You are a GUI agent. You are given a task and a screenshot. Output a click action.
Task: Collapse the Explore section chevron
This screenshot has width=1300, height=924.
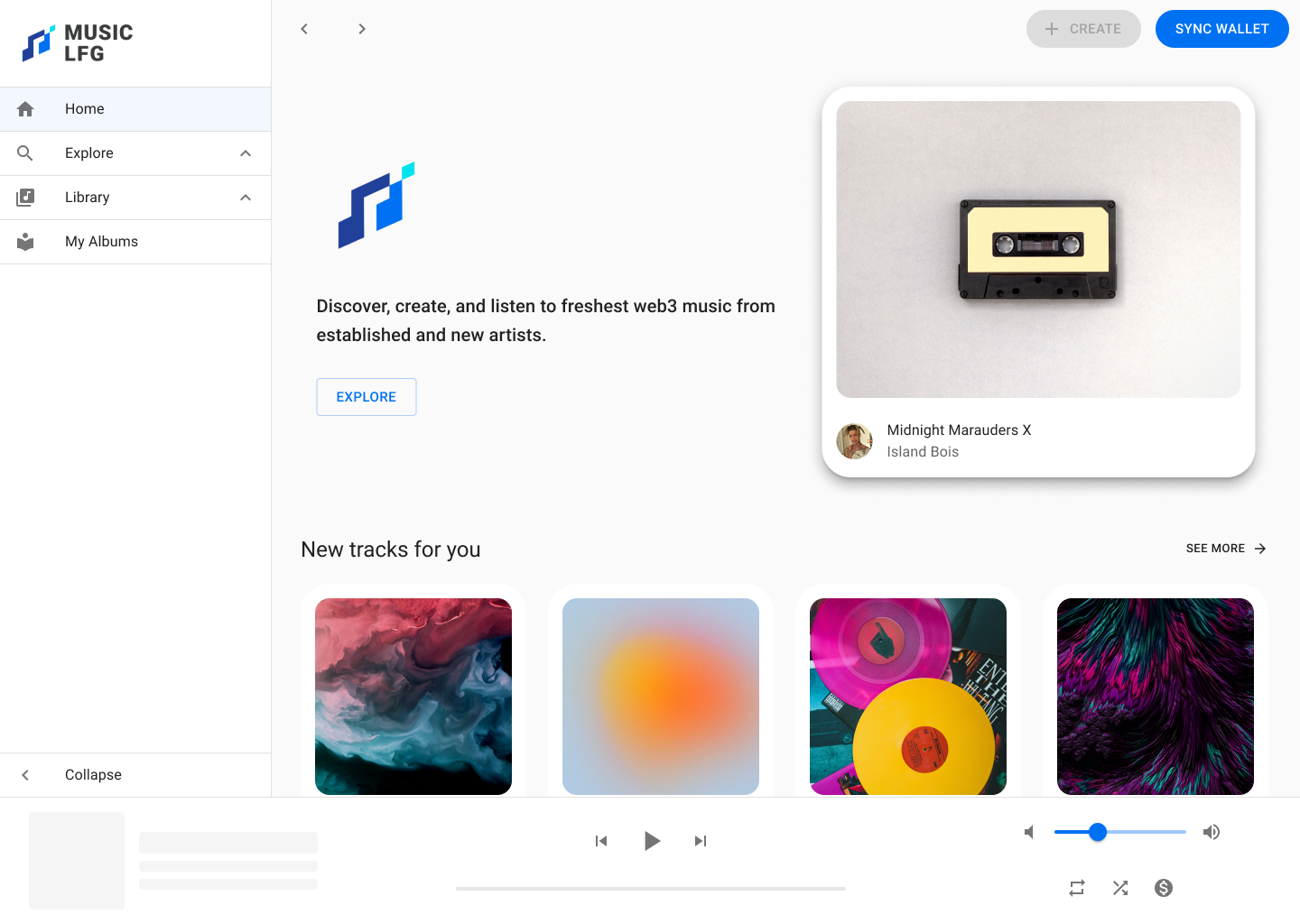(x=246, y=153)
